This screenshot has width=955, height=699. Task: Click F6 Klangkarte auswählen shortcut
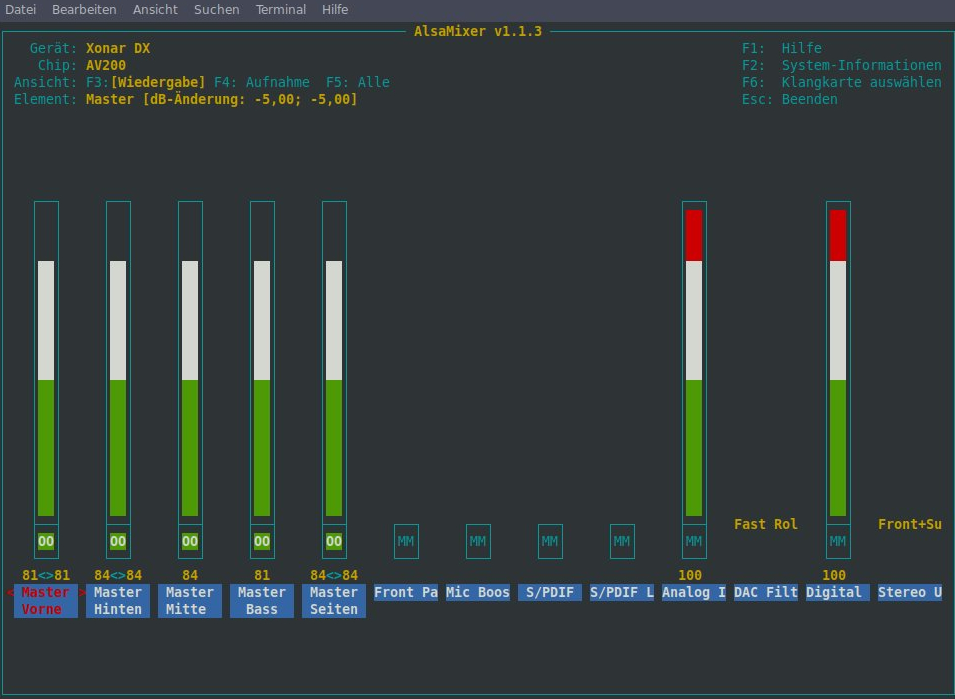tap(842, 82)
